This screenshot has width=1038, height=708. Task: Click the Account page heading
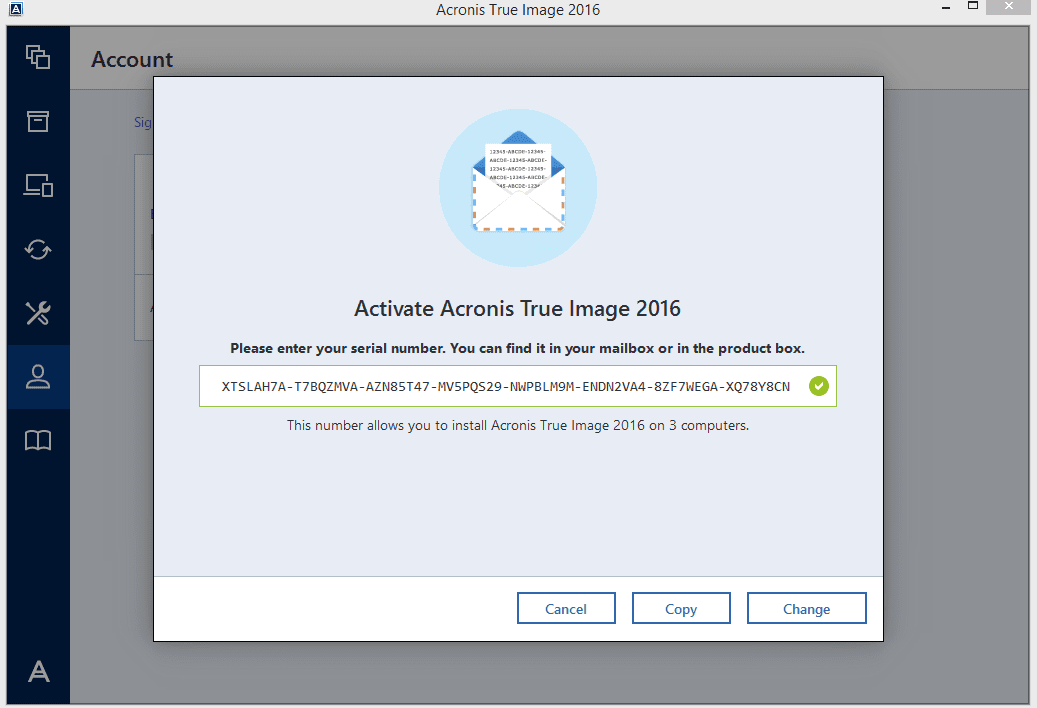131,60
